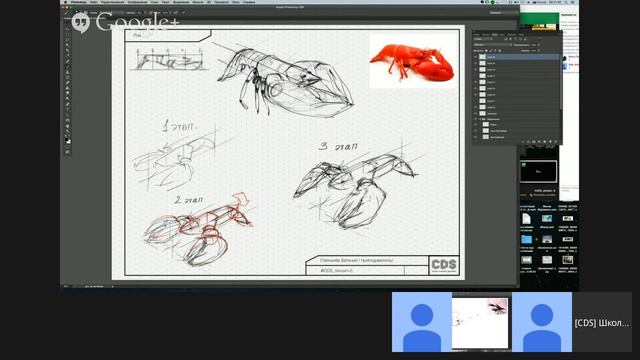Open the Фильтр menu
This screenshot has height=360, width=640.
[198, 2]
